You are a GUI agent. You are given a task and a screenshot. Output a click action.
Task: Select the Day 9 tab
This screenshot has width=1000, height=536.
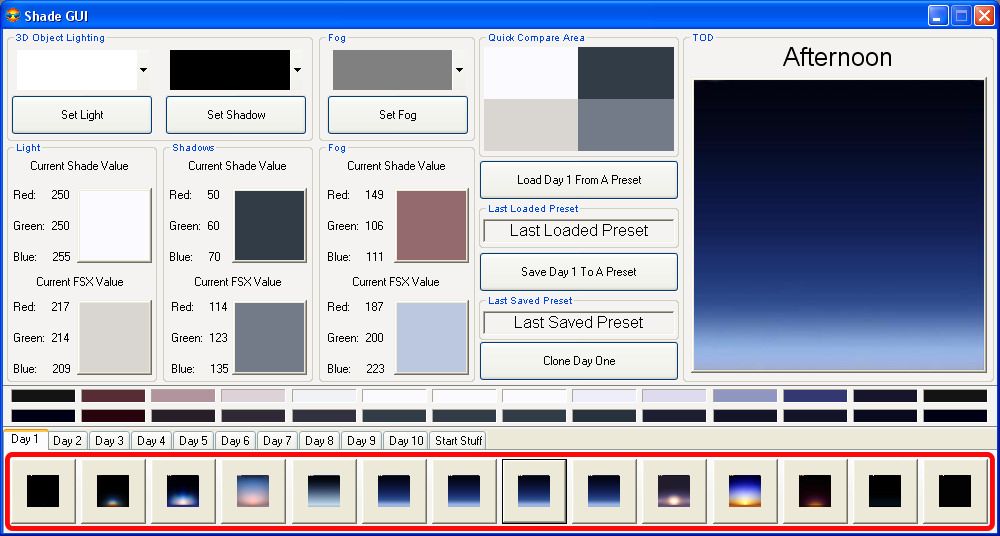click(362, 441)
